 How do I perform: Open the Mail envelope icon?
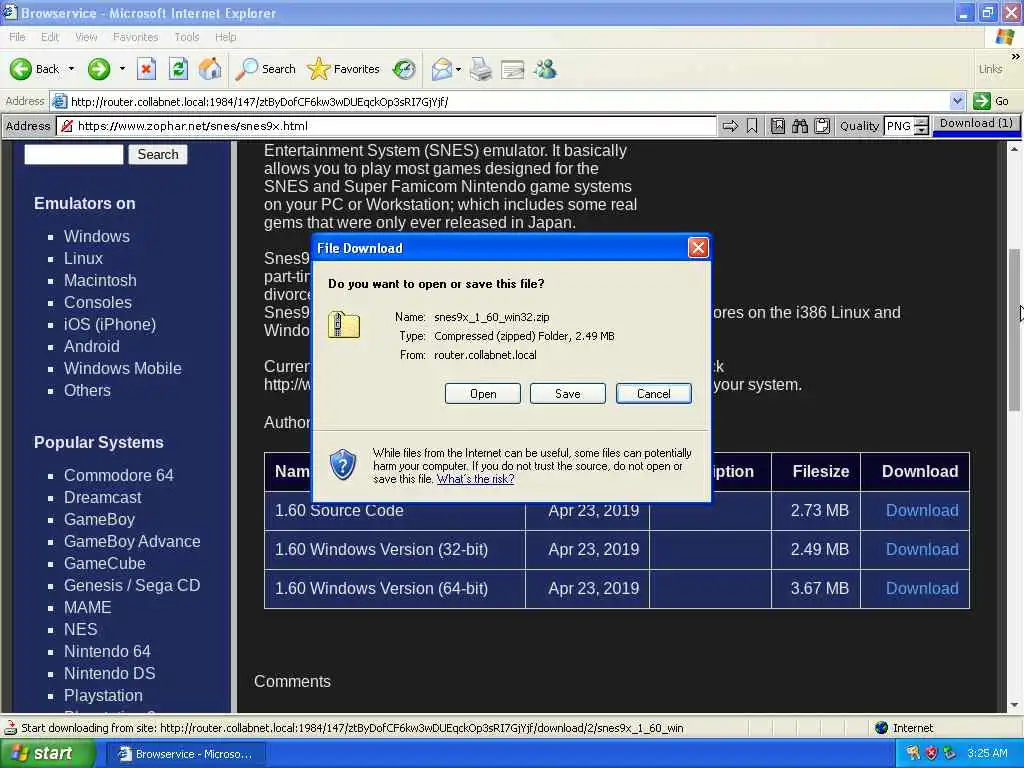pos(442,69)
